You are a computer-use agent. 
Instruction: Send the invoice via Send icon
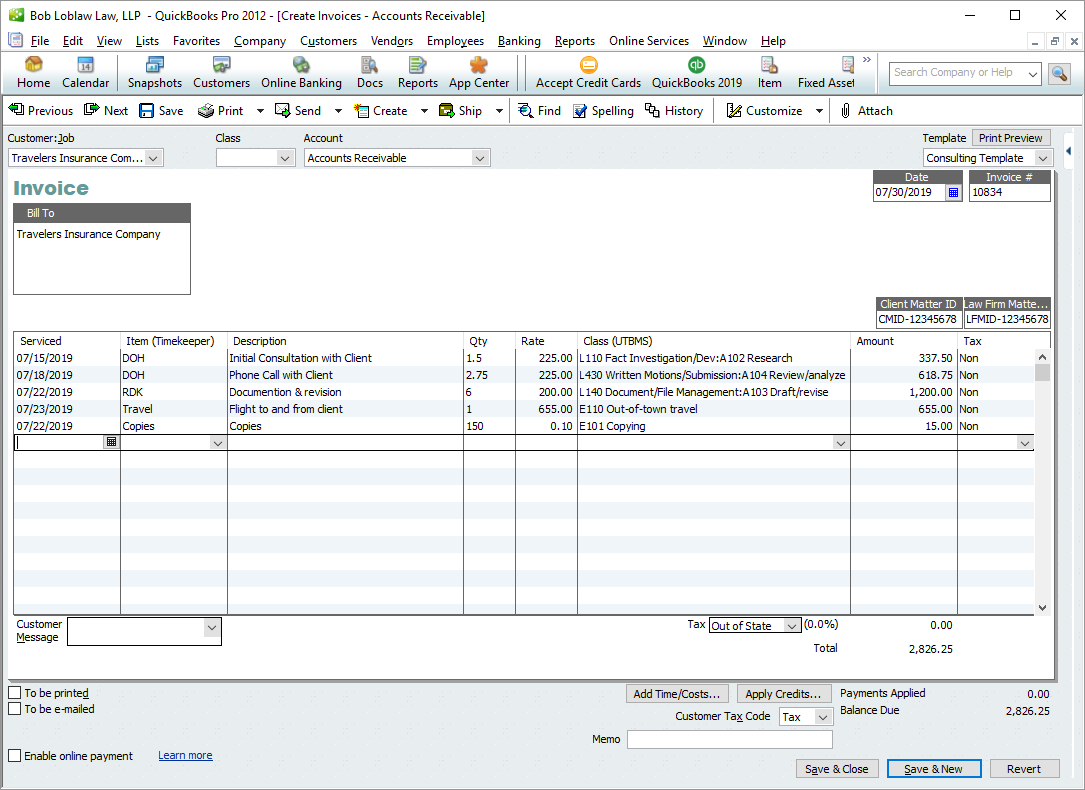pyautogui.click(x=298, y=111)
